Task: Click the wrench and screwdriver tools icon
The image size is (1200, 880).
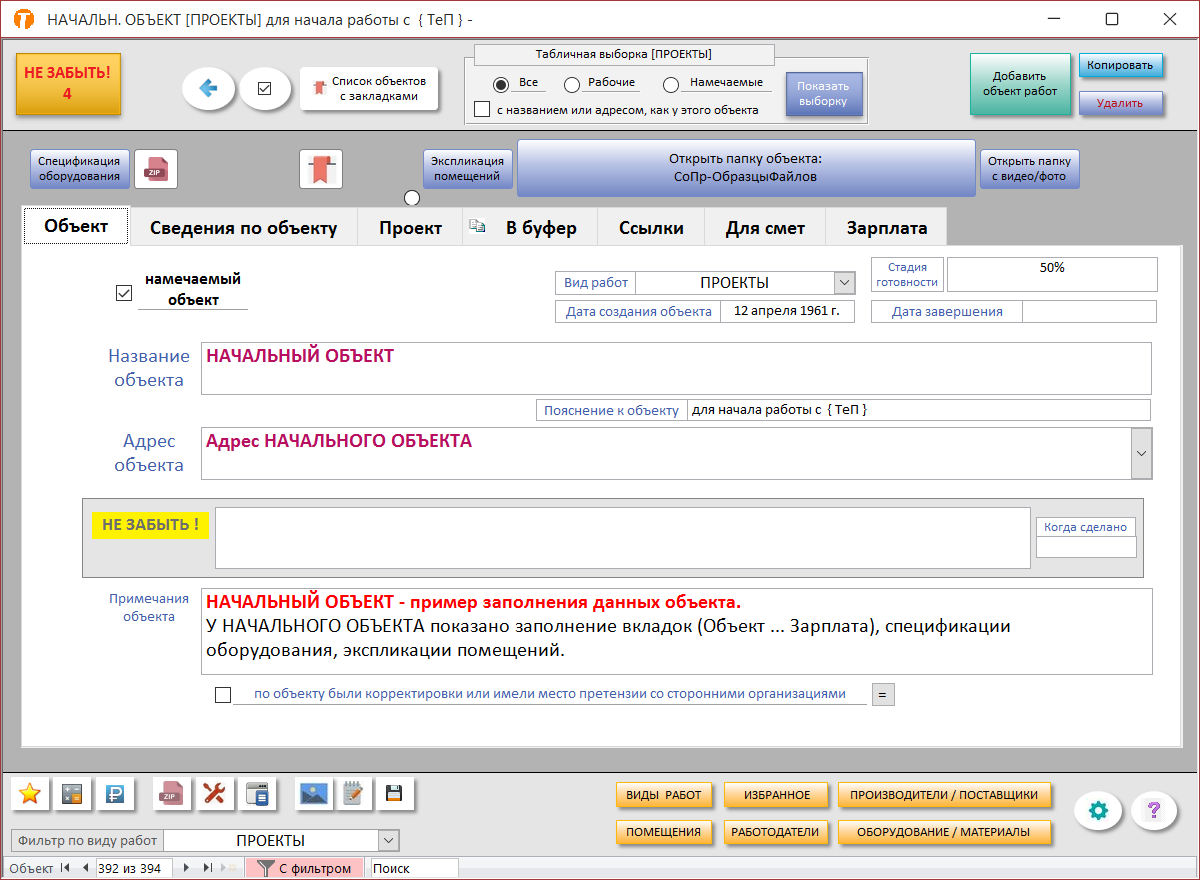Action: click(x=214, y=794)
